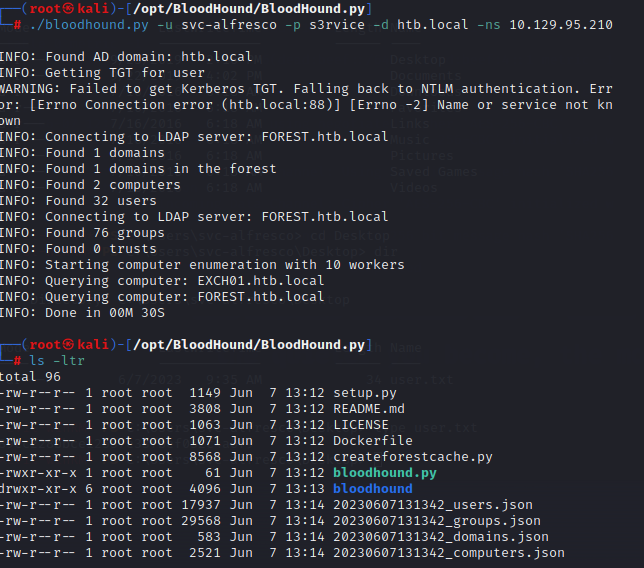This screenshot has width=644, height=568.
Task: Select the 20230607131342_domains.json file
Action: [x=441, y=537]
